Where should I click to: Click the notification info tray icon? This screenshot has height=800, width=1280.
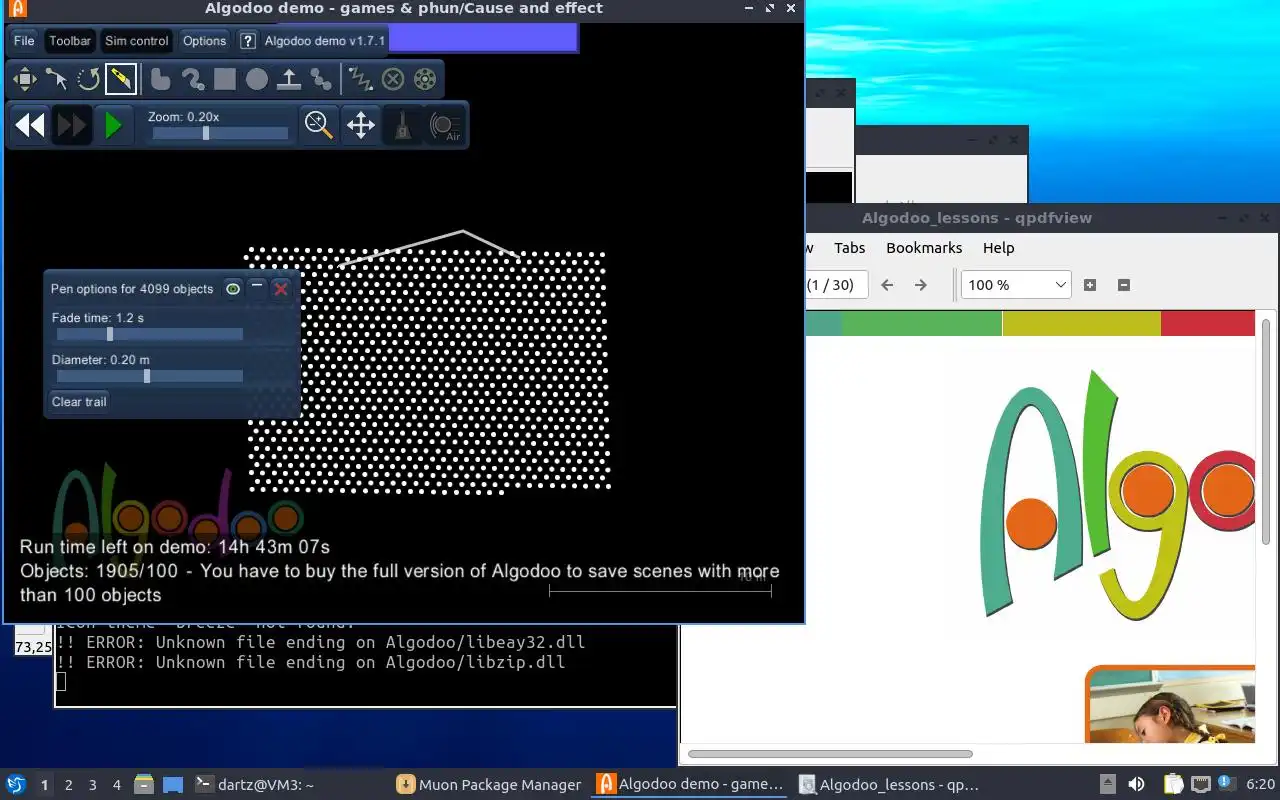1226,784
